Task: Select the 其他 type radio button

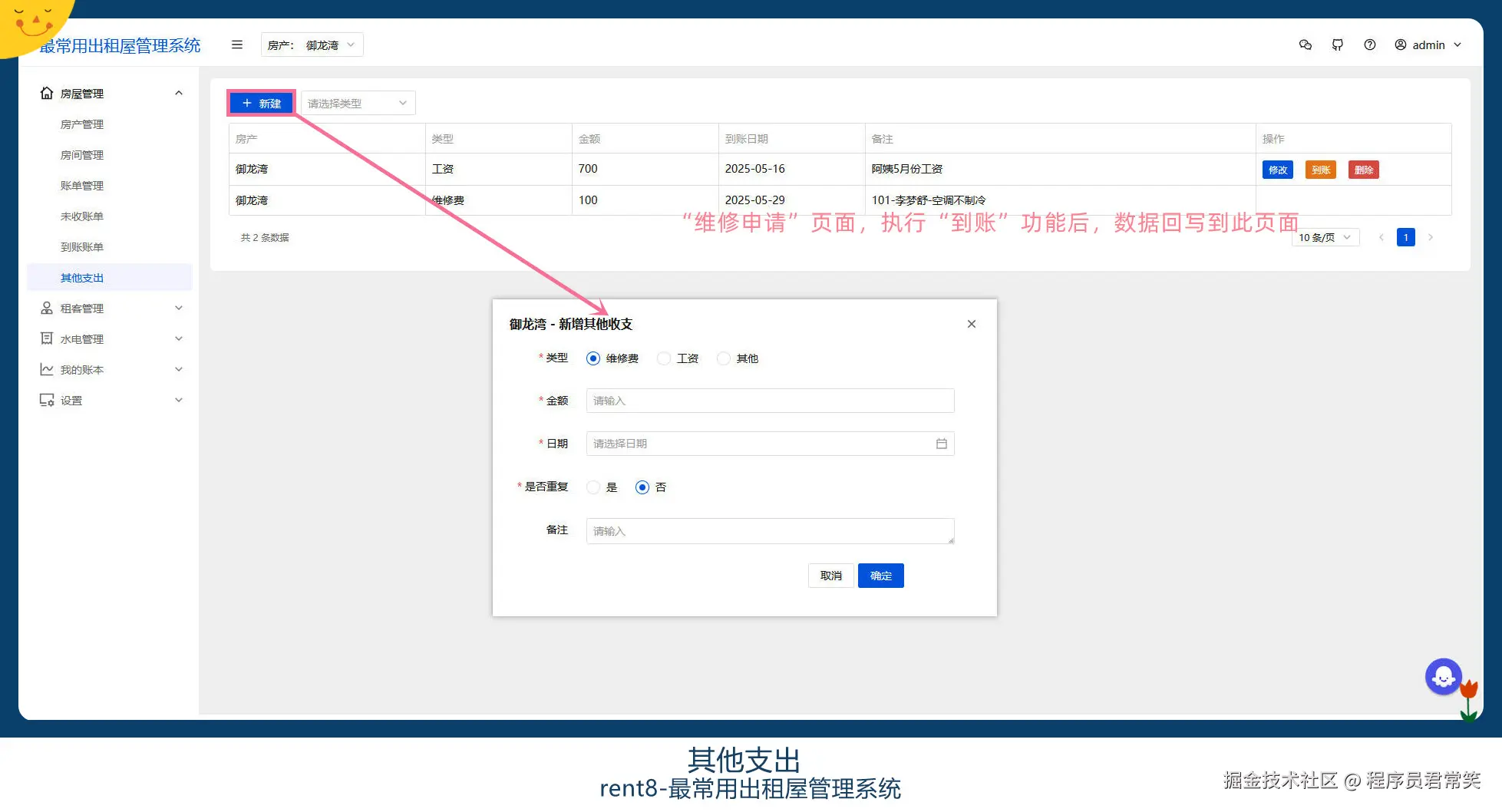Action: [723, 358]
